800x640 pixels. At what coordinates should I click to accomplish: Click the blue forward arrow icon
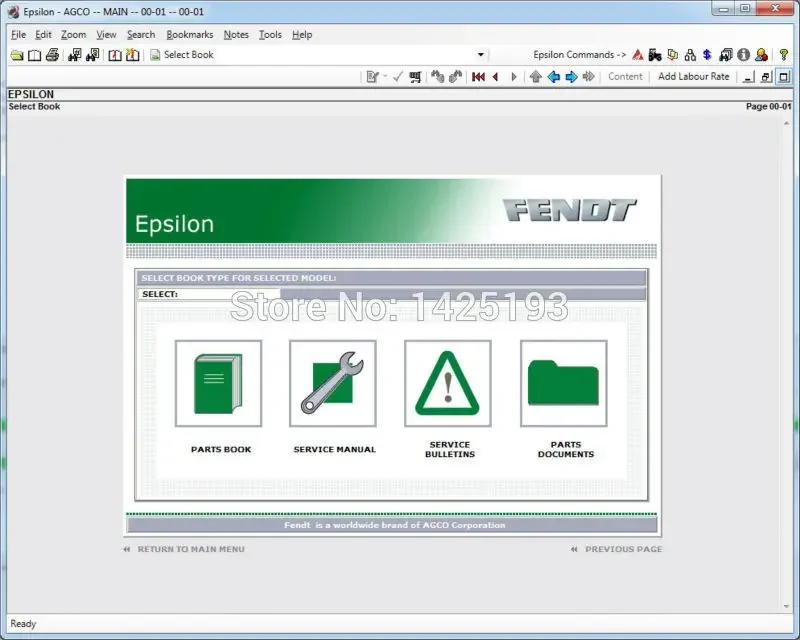[571, 77]
